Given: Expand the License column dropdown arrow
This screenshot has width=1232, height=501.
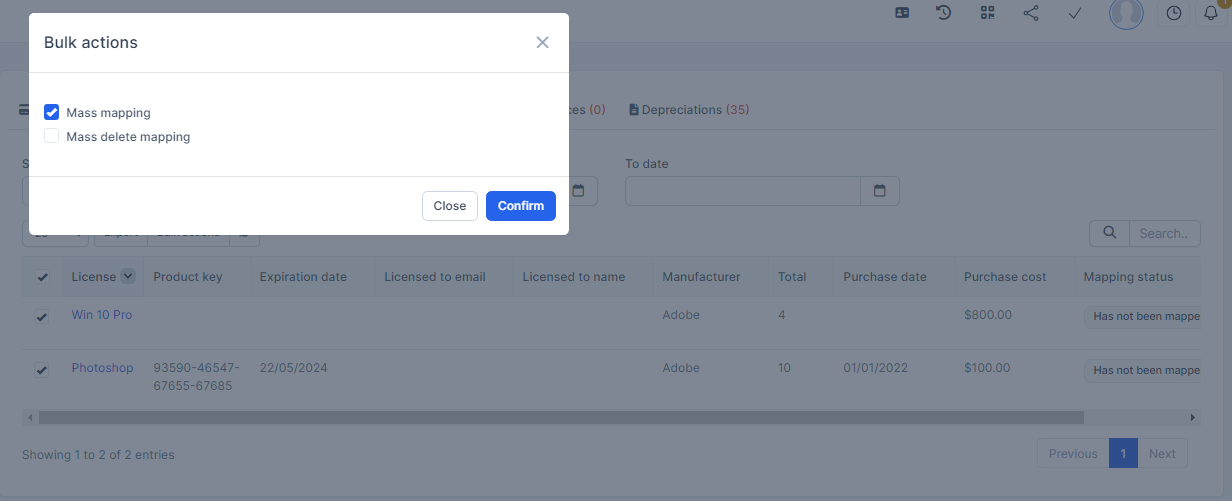Looking at the screenshot, I should [x=128, y=277].
